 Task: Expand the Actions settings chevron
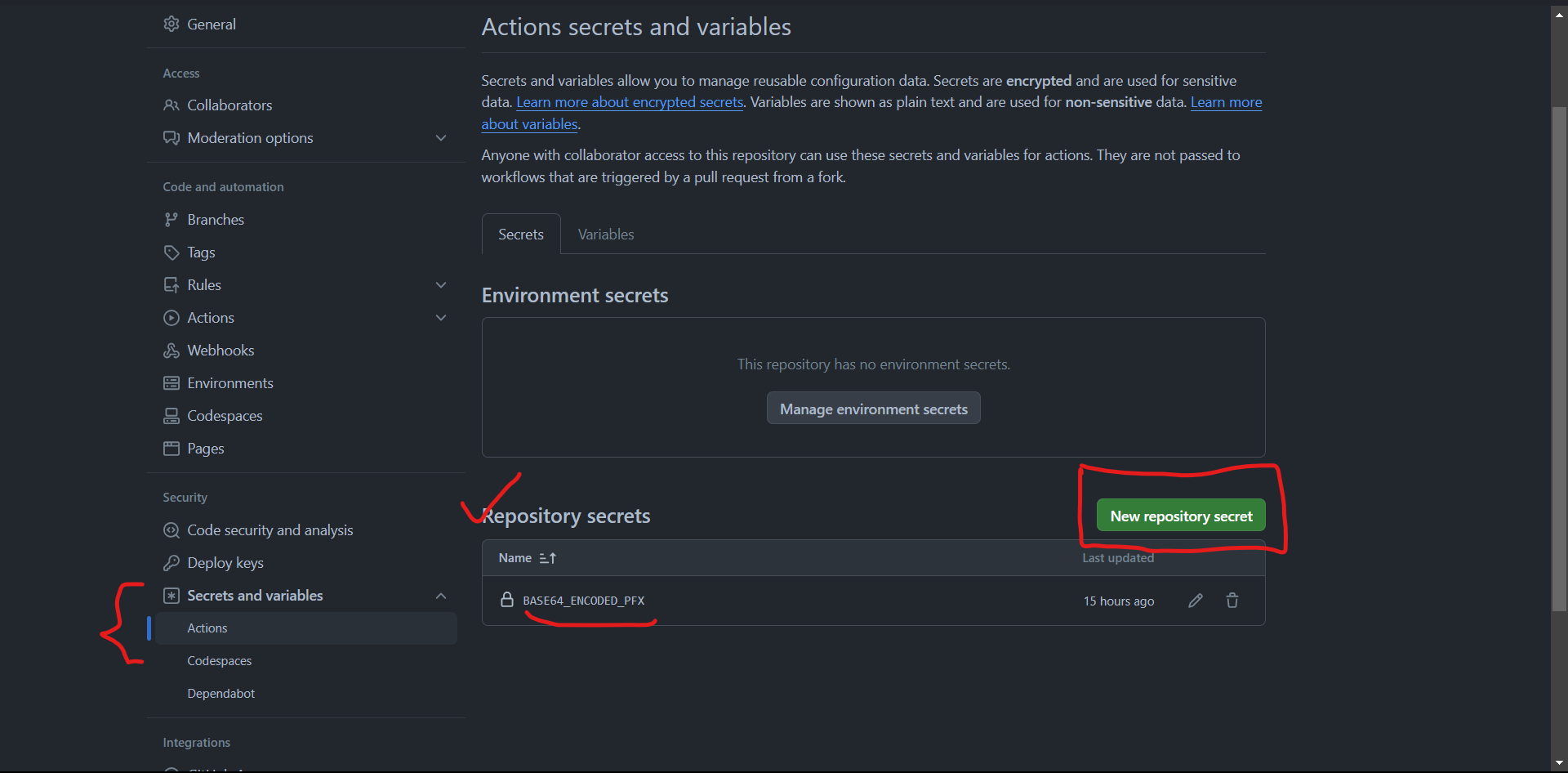(x=441, y=318)
